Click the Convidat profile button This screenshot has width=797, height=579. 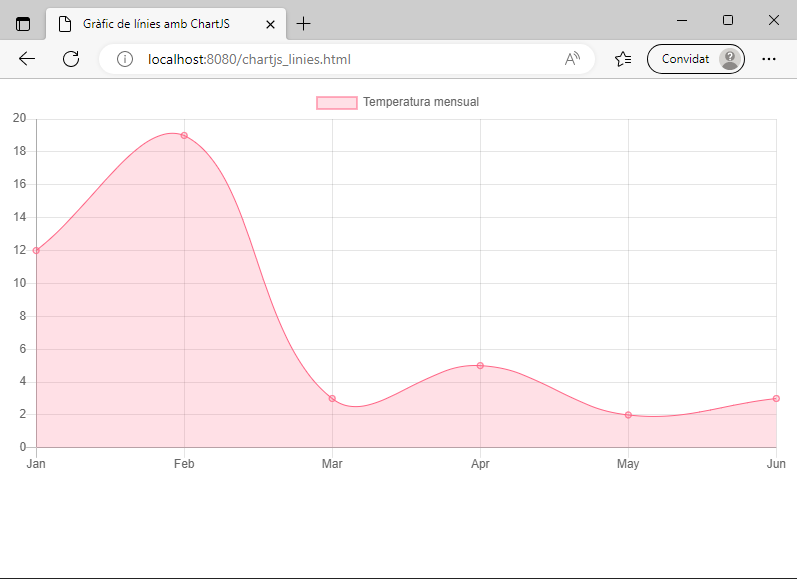[x=695, y=59]
